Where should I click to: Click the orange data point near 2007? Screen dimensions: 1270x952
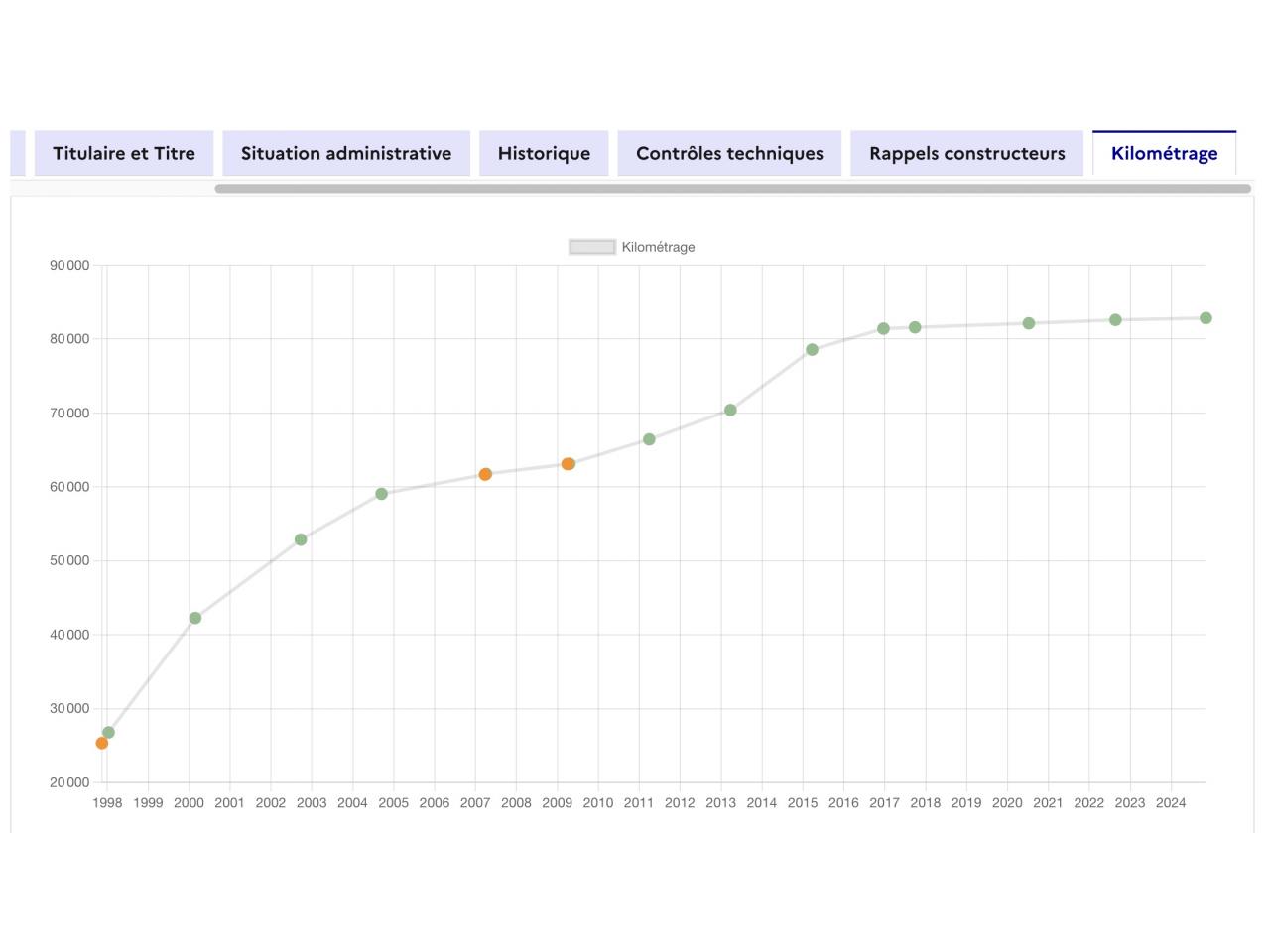point(485,474)
